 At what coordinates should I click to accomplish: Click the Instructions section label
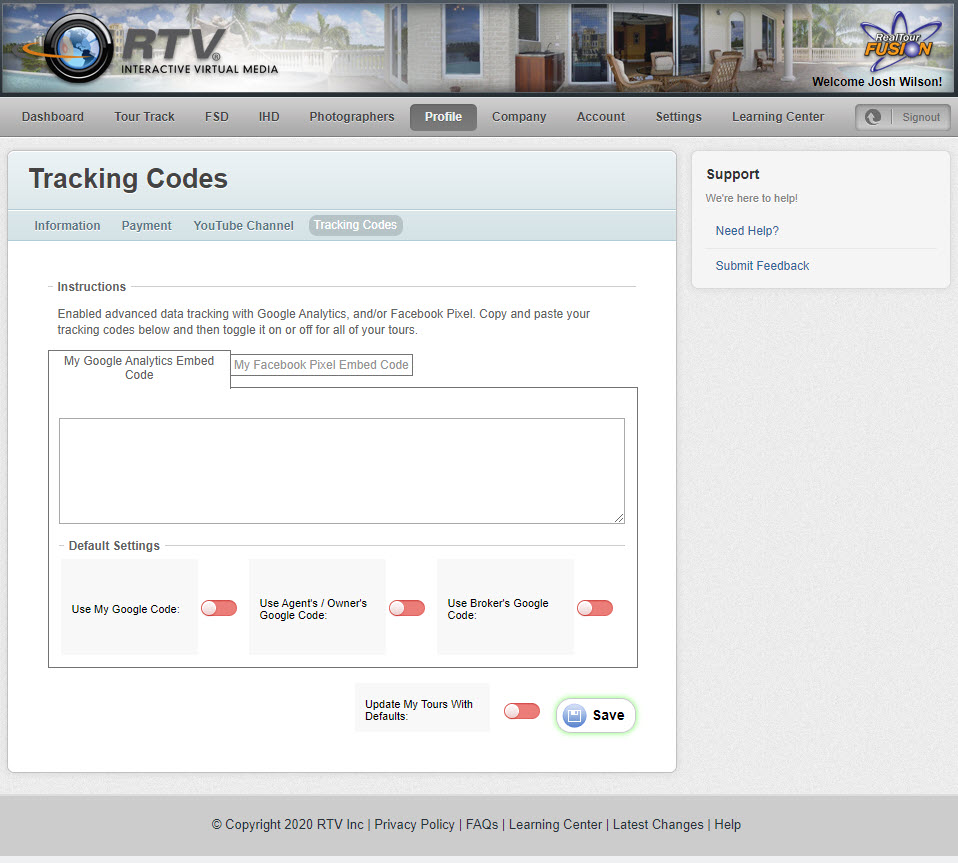92,286
